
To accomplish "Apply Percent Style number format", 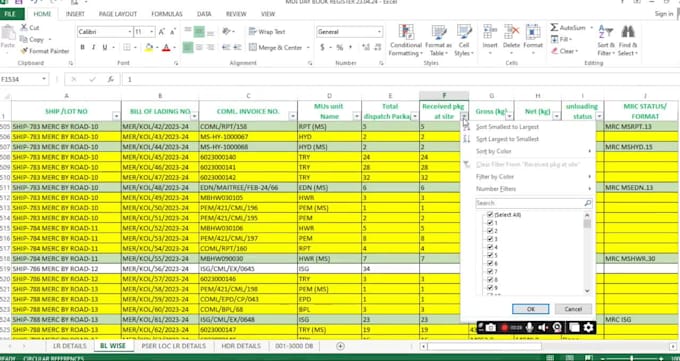I will point(340,47).
